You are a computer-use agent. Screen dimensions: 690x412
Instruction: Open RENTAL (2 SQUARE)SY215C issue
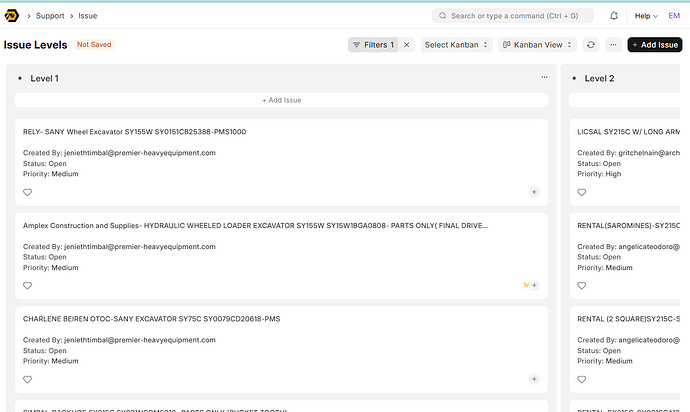coord(628,319)
